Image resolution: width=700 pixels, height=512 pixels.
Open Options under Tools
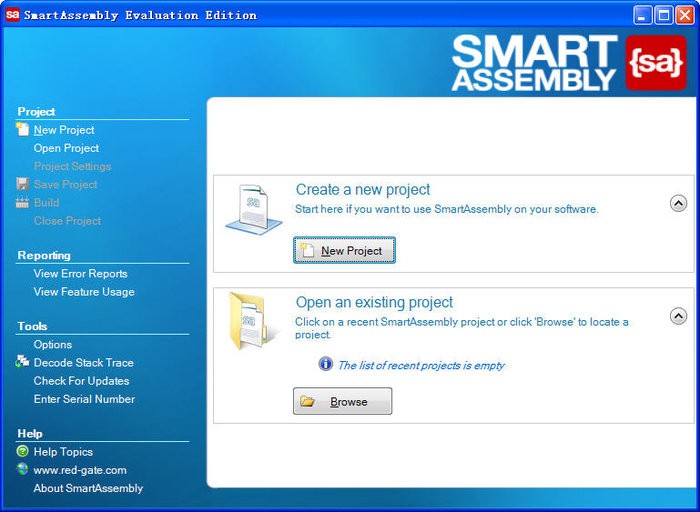tap(53, 345)
